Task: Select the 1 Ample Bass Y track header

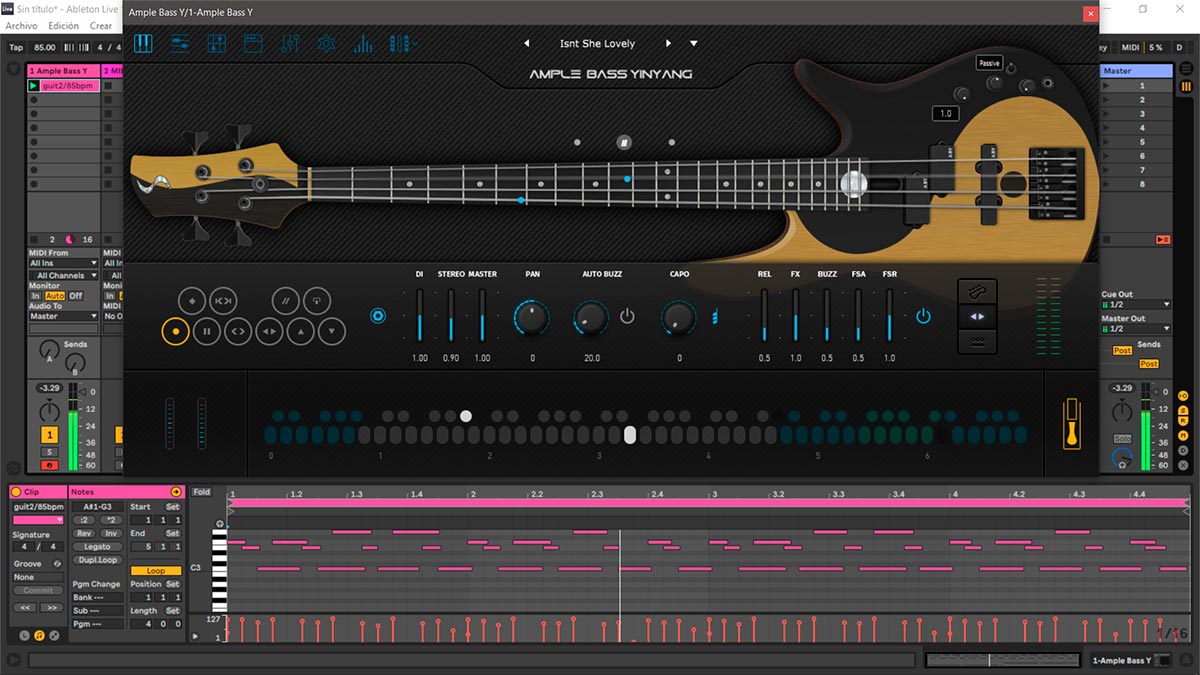Action: [62, 71]
